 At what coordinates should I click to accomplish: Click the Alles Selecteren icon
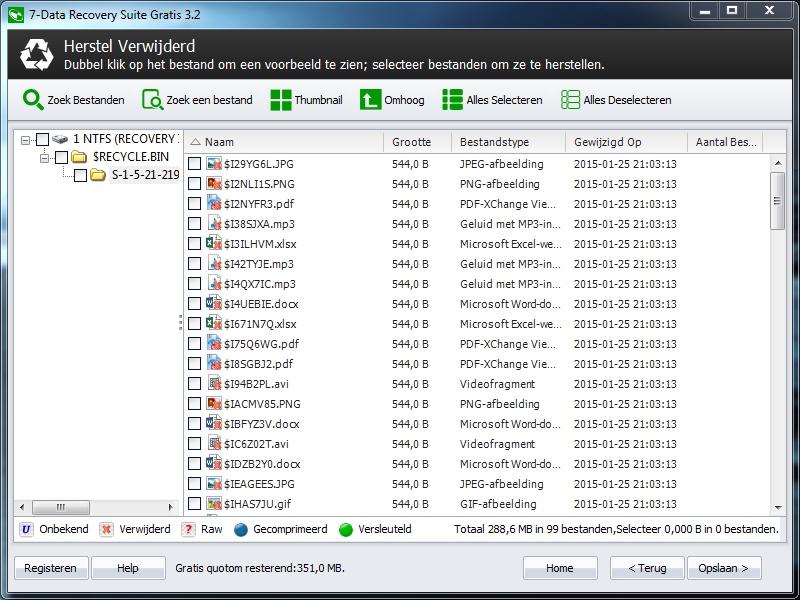pos(453,99)
